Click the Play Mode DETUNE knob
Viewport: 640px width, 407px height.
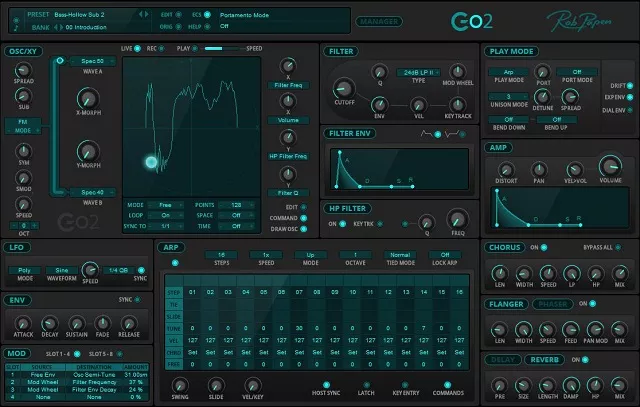point(542,97)
